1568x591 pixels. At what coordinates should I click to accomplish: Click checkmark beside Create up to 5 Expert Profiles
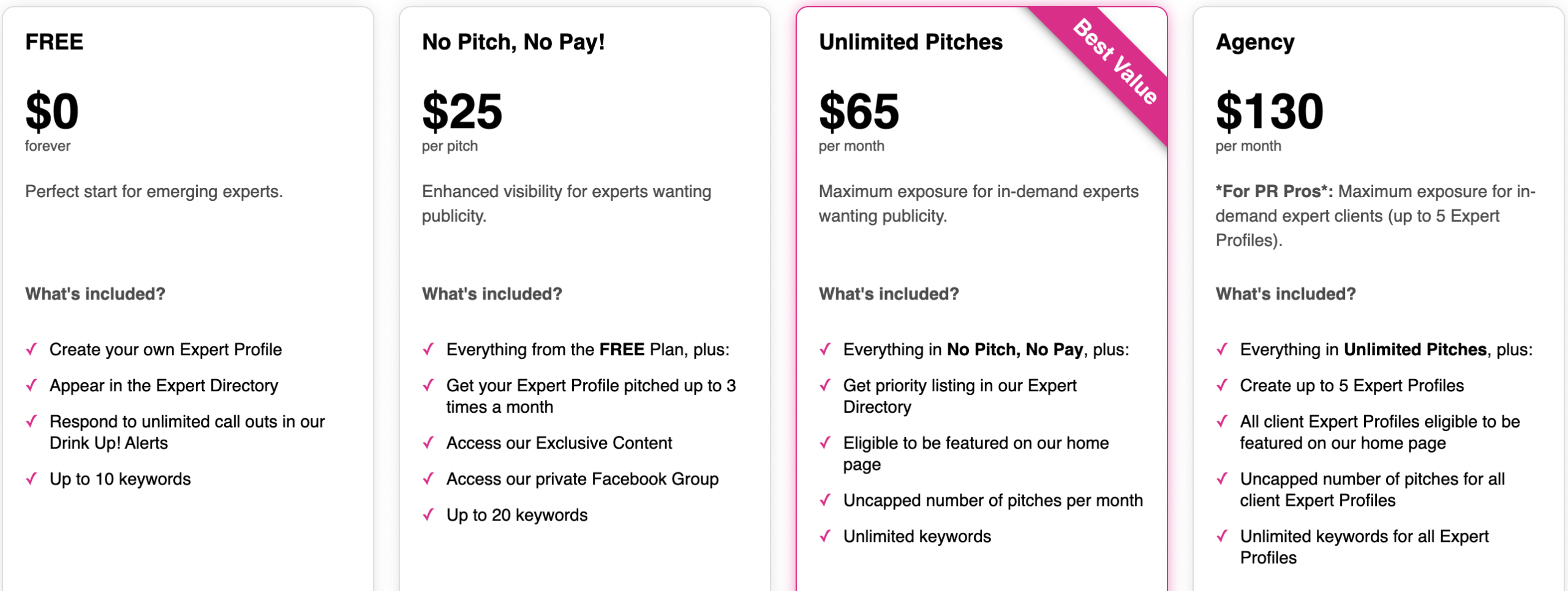coord(1223,386)
